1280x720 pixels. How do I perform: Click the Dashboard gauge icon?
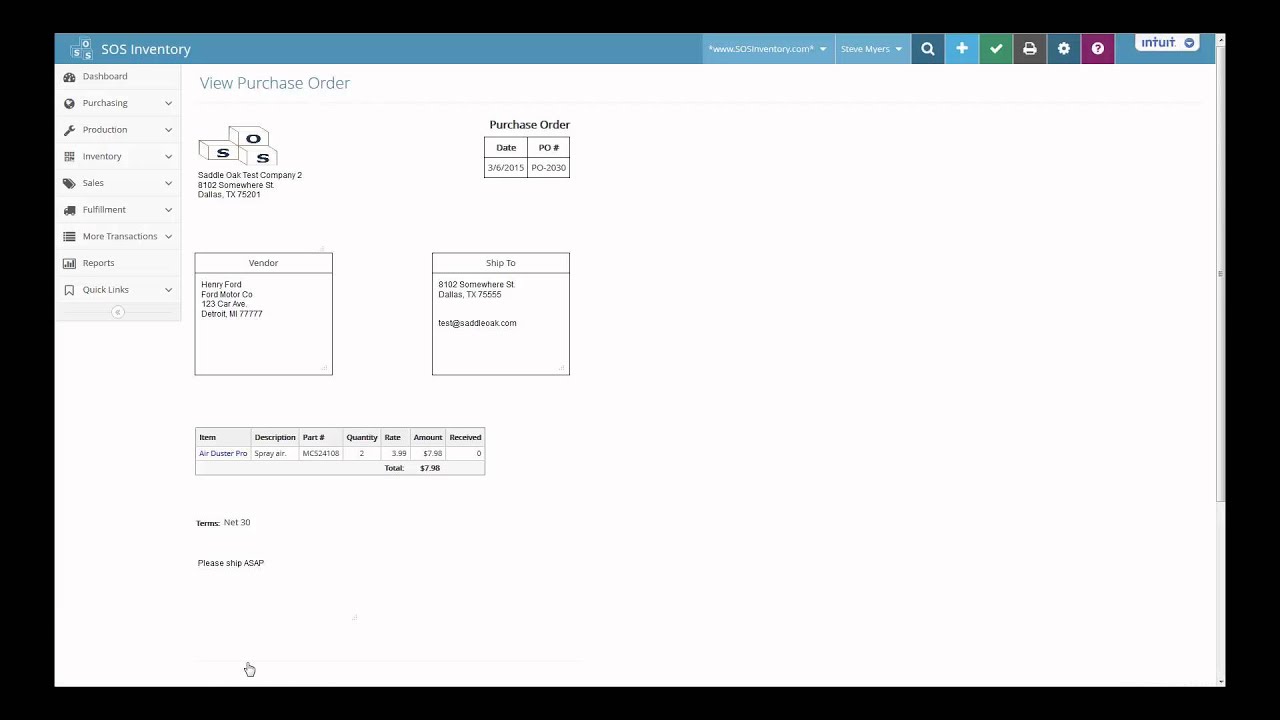coord(69,77)
